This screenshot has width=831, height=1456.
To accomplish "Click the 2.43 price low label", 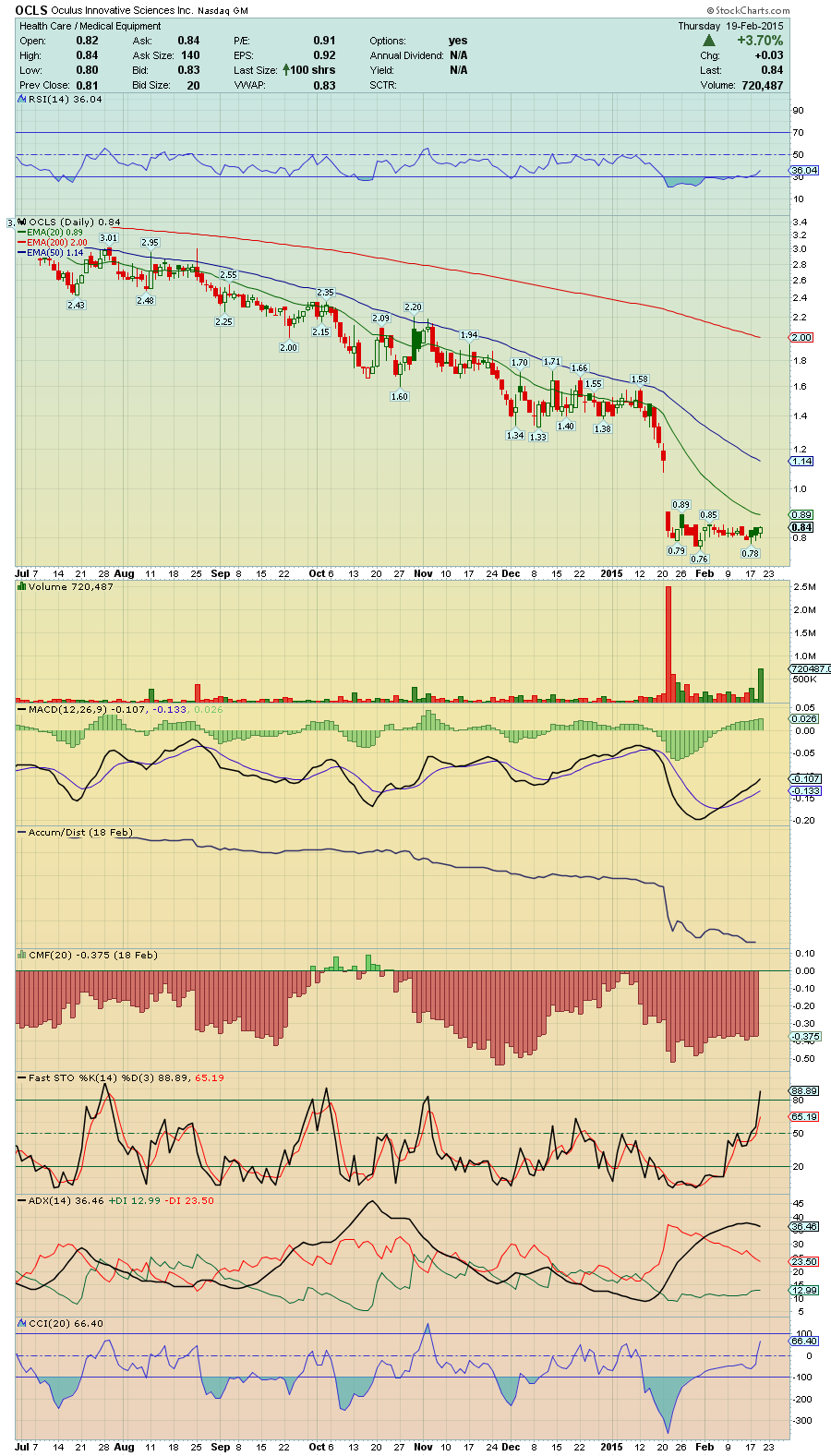I will (76, 305).
